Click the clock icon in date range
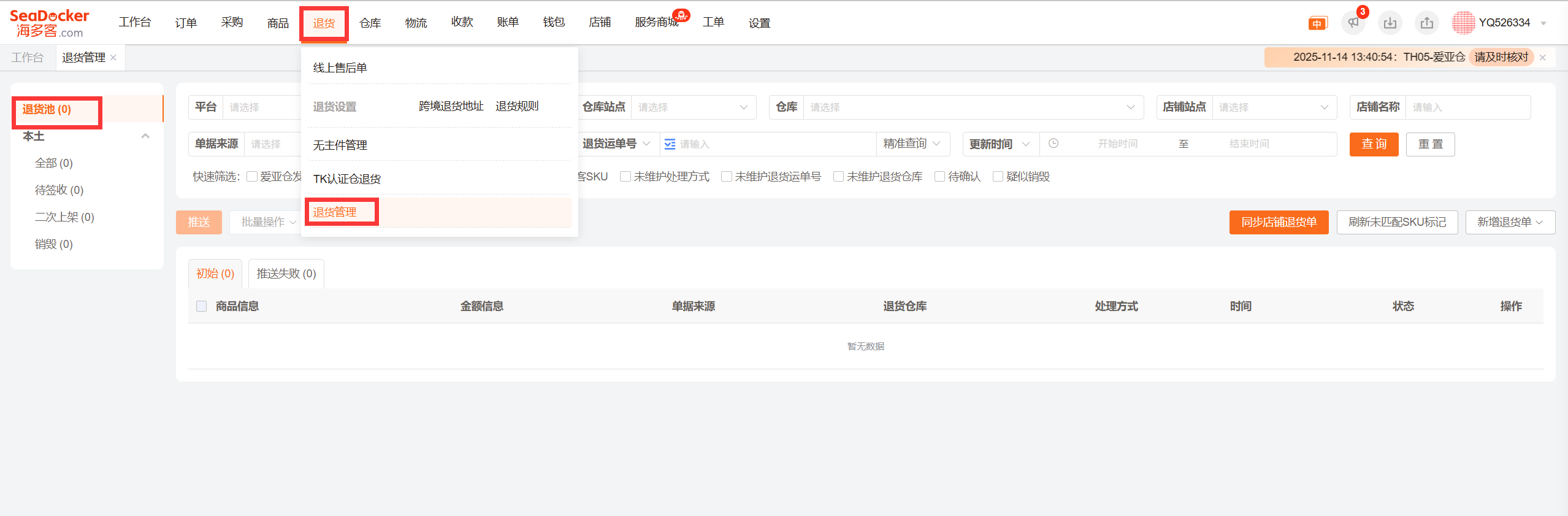 pyautogui.click(x=1054, y=144)
